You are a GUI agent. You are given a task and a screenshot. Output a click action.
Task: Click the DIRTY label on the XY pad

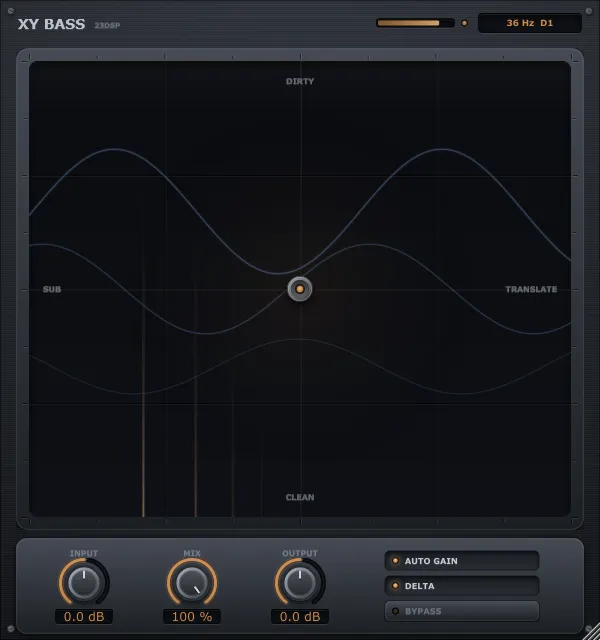pos(300,81)
